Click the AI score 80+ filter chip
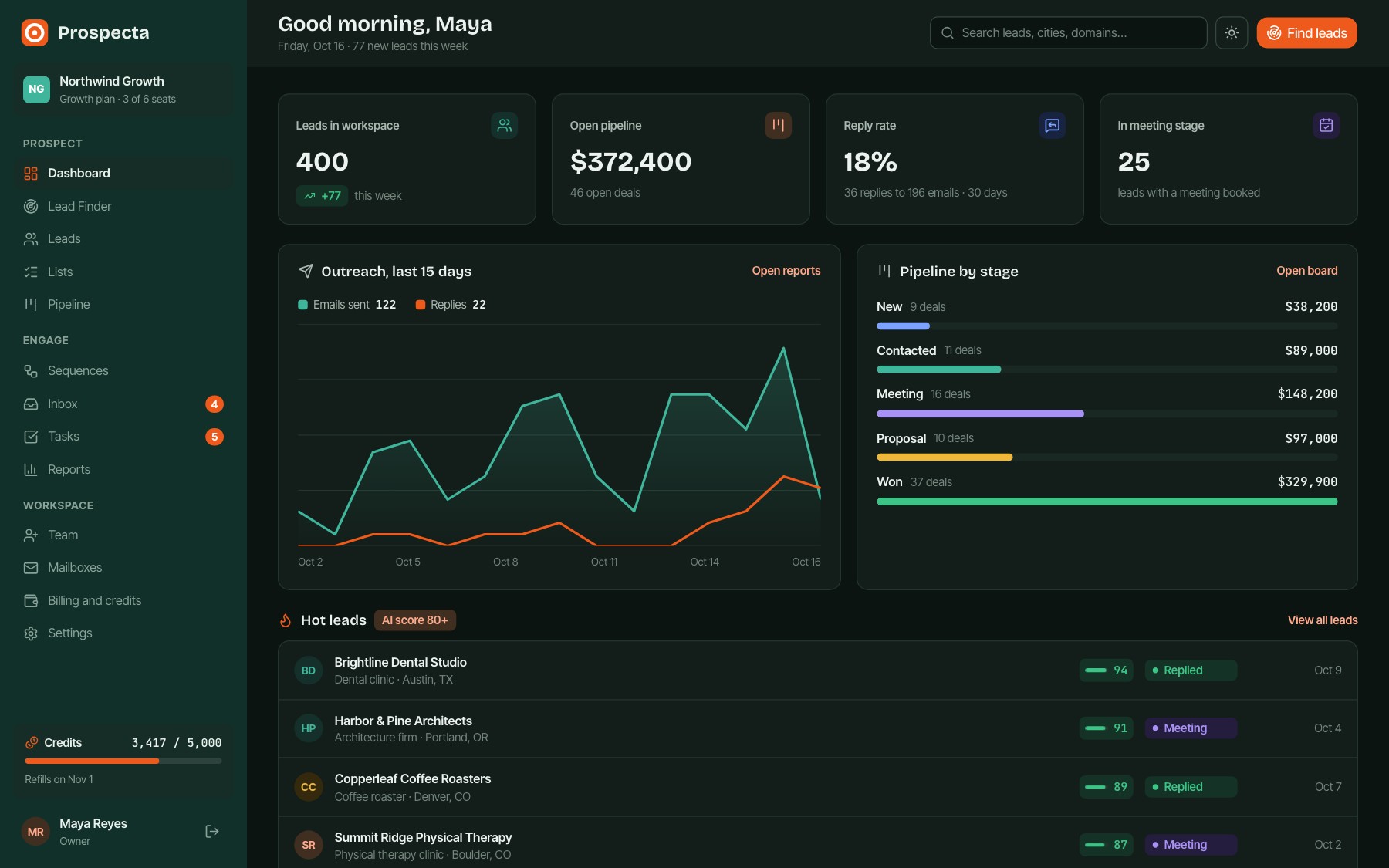The image size is (1389, 868). [415, 620]
